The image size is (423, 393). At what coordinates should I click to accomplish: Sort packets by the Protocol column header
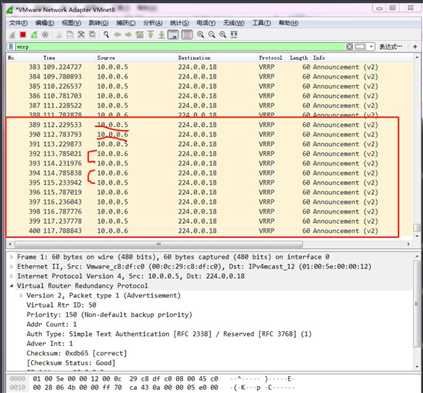click(270, 58)
